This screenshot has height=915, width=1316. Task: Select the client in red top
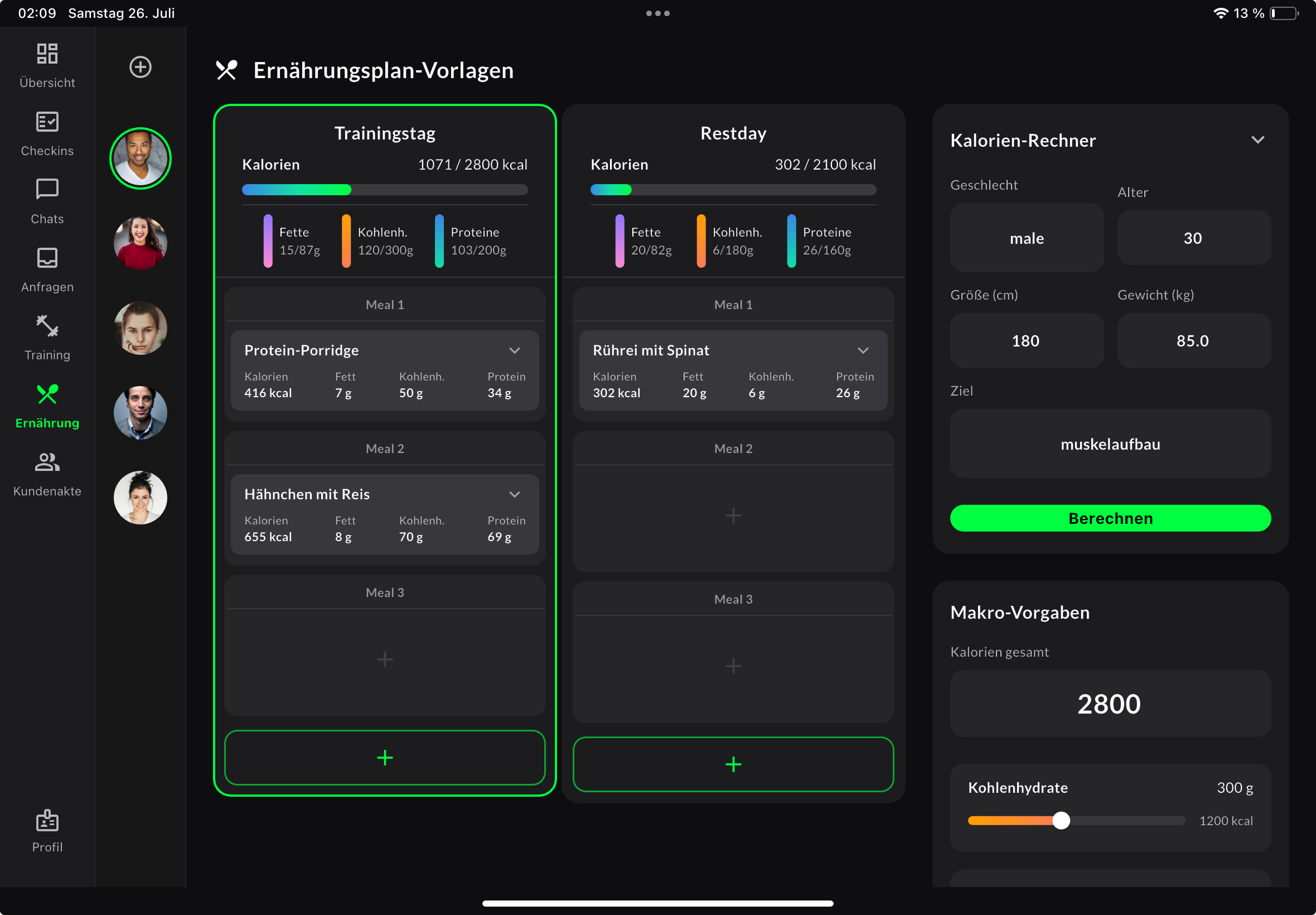141,243
